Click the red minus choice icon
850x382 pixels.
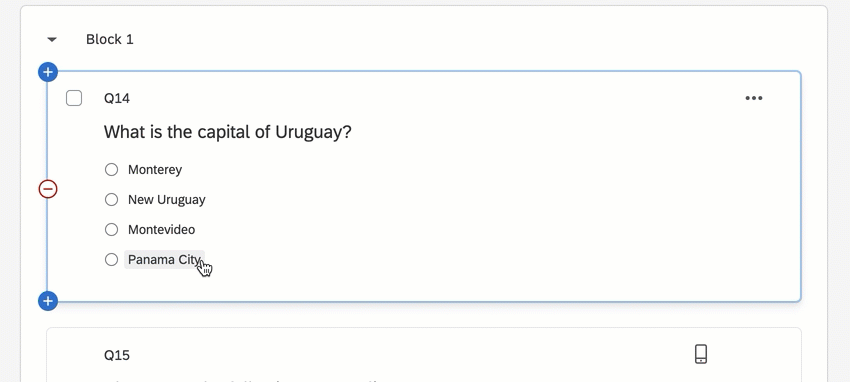[48, 189]
